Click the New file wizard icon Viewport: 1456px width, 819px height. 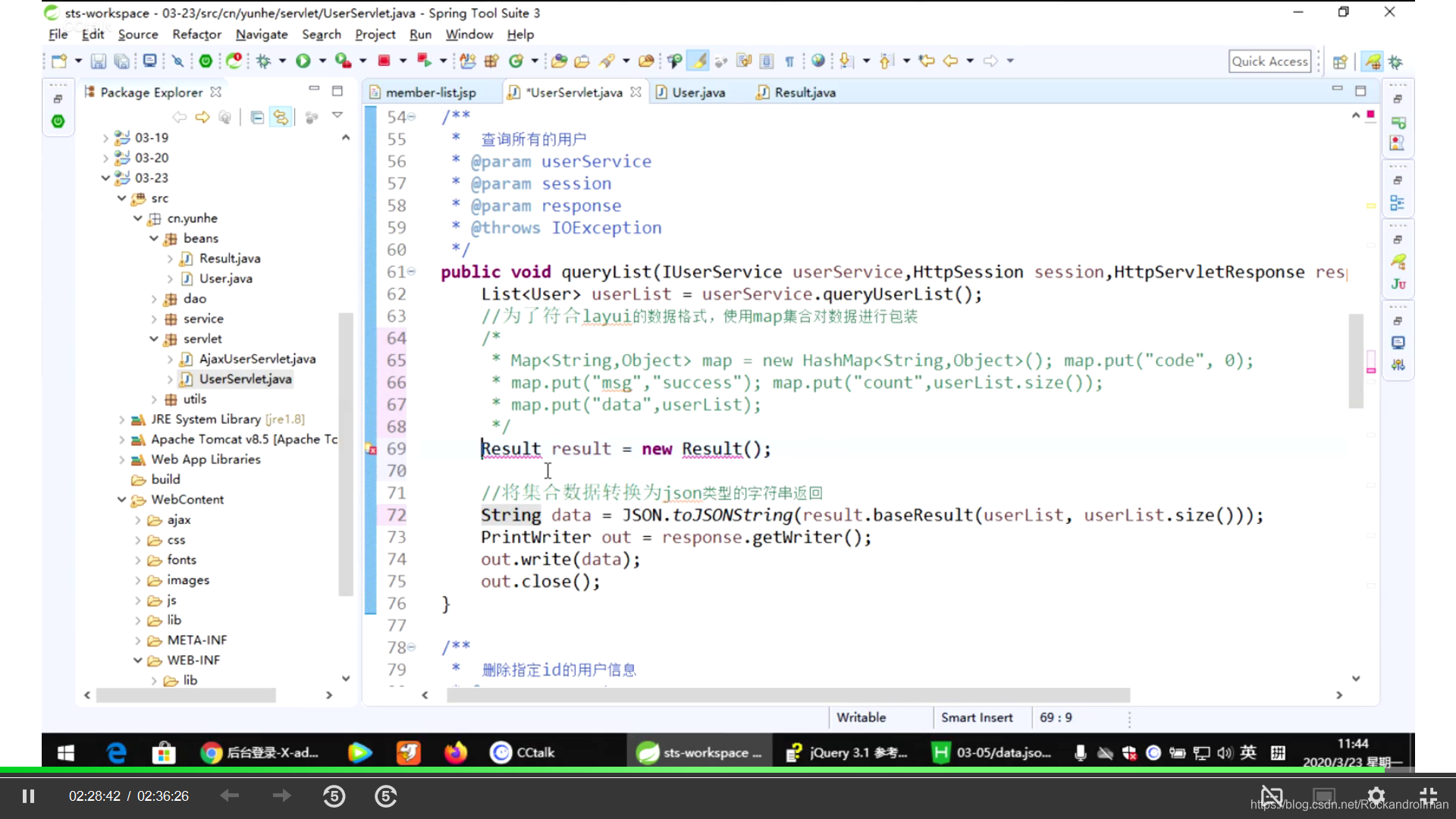(x=59, y=61)
